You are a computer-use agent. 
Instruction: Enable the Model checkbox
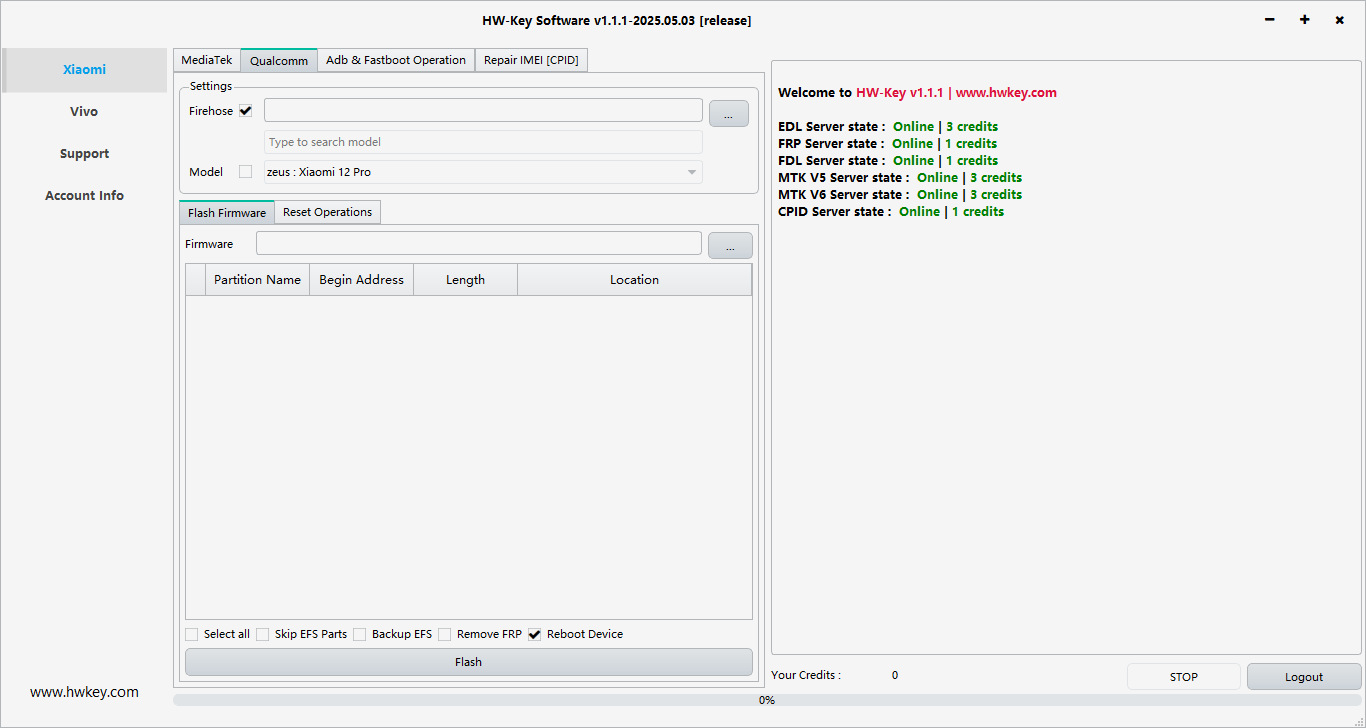[246, 172]
